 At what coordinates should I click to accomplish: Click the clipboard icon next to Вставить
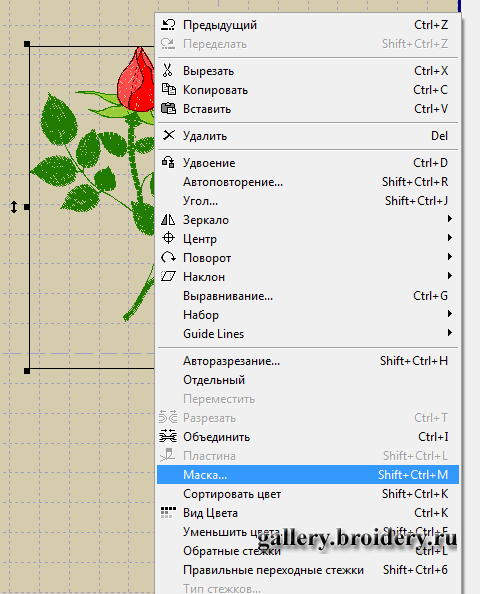169,108
